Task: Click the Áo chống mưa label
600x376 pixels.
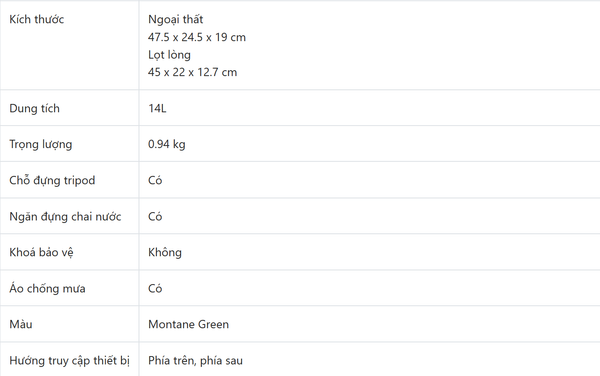Action: click(47, 288)
